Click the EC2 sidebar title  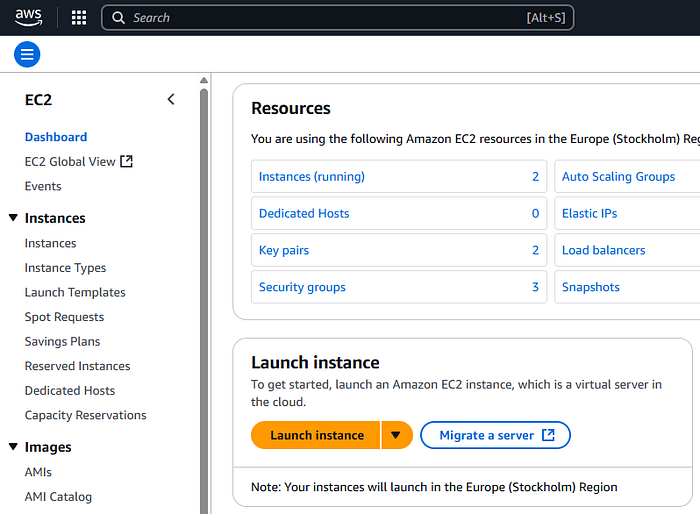pos(38,100)
